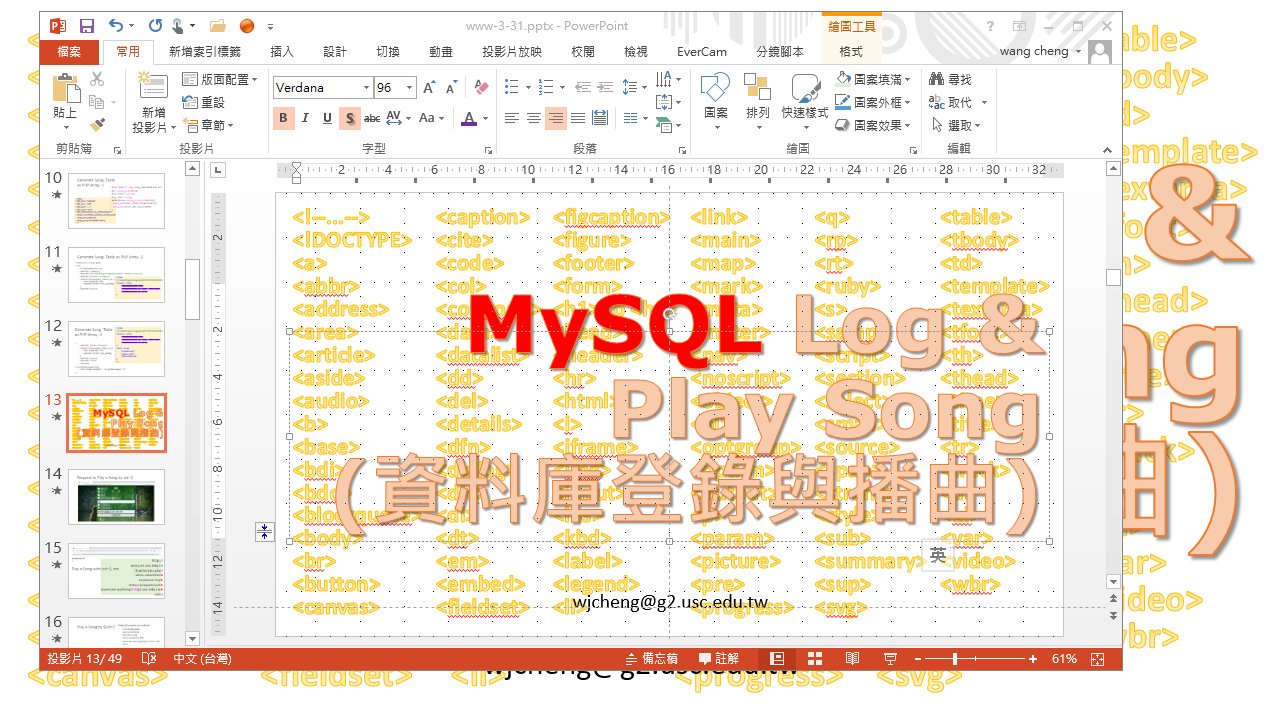Select slide 14 thumbnail
Image resolution: width=1280 pixels, height=720 pixels.
[x=116, y=497]
